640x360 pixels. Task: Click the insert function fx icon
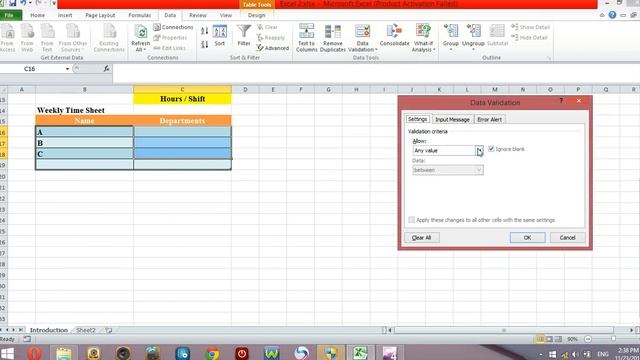107,69
